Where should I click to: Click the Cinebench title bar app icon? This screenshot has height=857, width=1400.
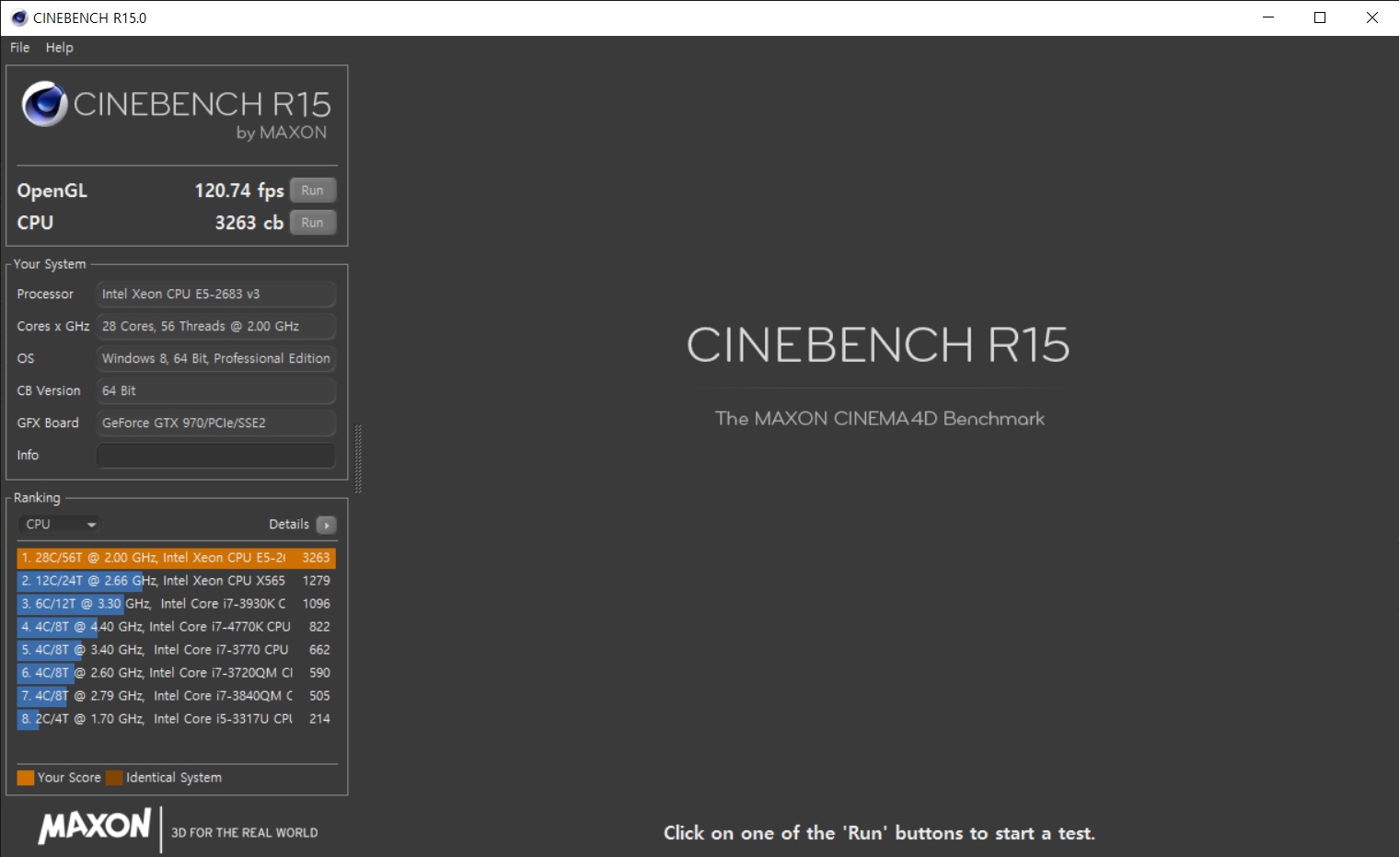19,17
